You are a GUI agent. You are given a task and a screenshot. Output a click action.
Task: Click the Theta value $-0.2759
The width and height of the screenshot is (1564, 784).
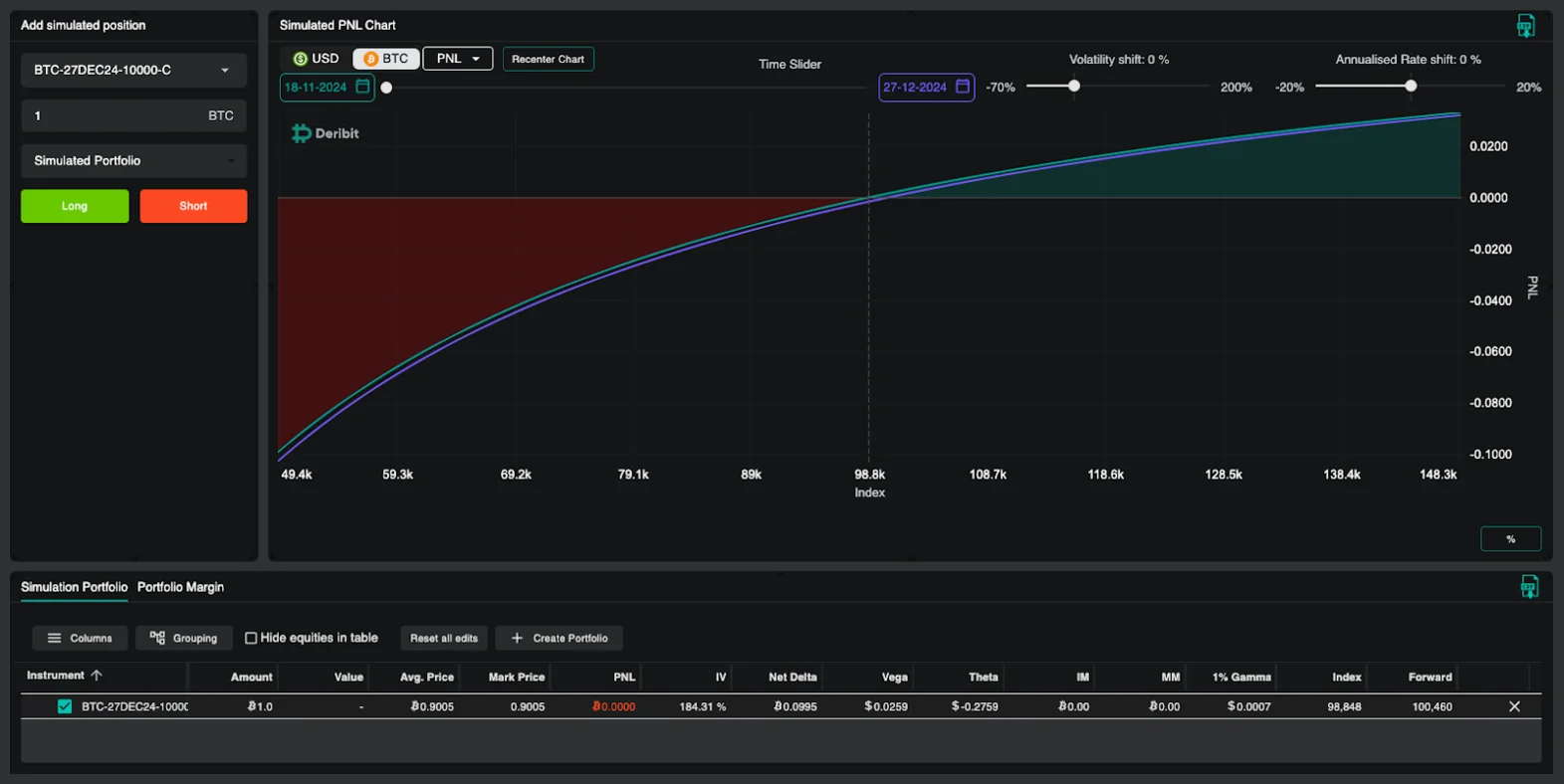point(975,706)
